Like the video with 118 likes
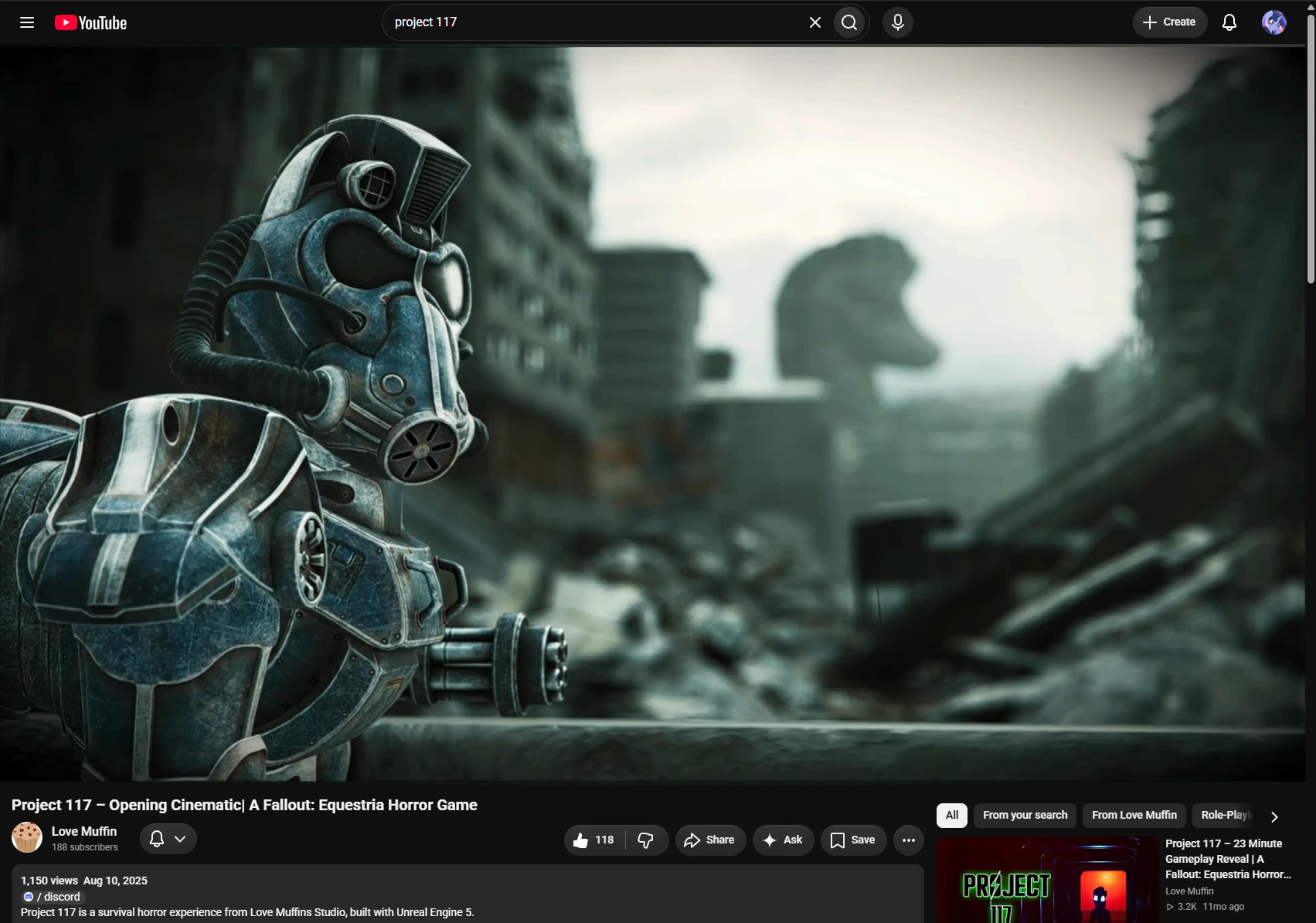 coord(594,840)
